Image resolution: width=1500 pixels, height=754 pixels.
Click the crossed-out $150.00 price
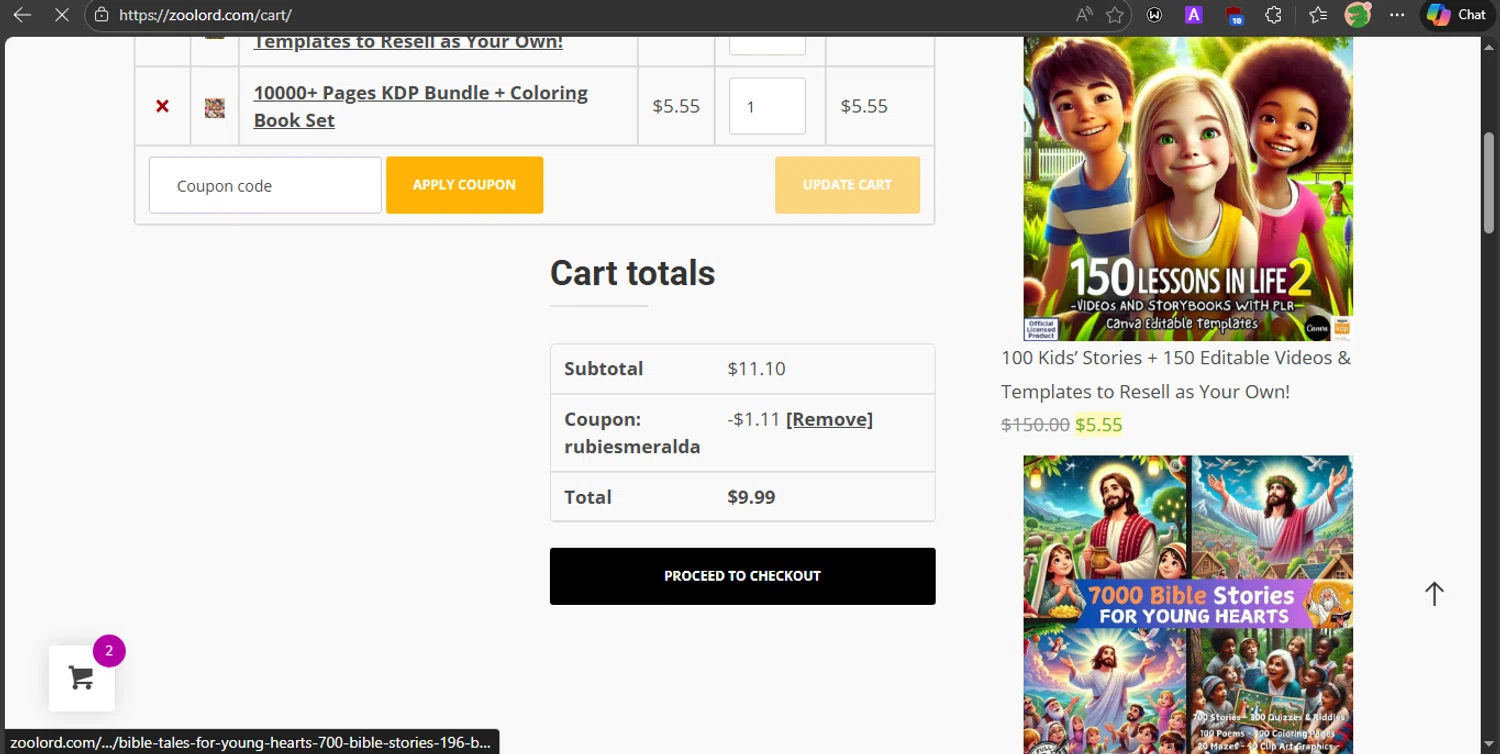1035,425
